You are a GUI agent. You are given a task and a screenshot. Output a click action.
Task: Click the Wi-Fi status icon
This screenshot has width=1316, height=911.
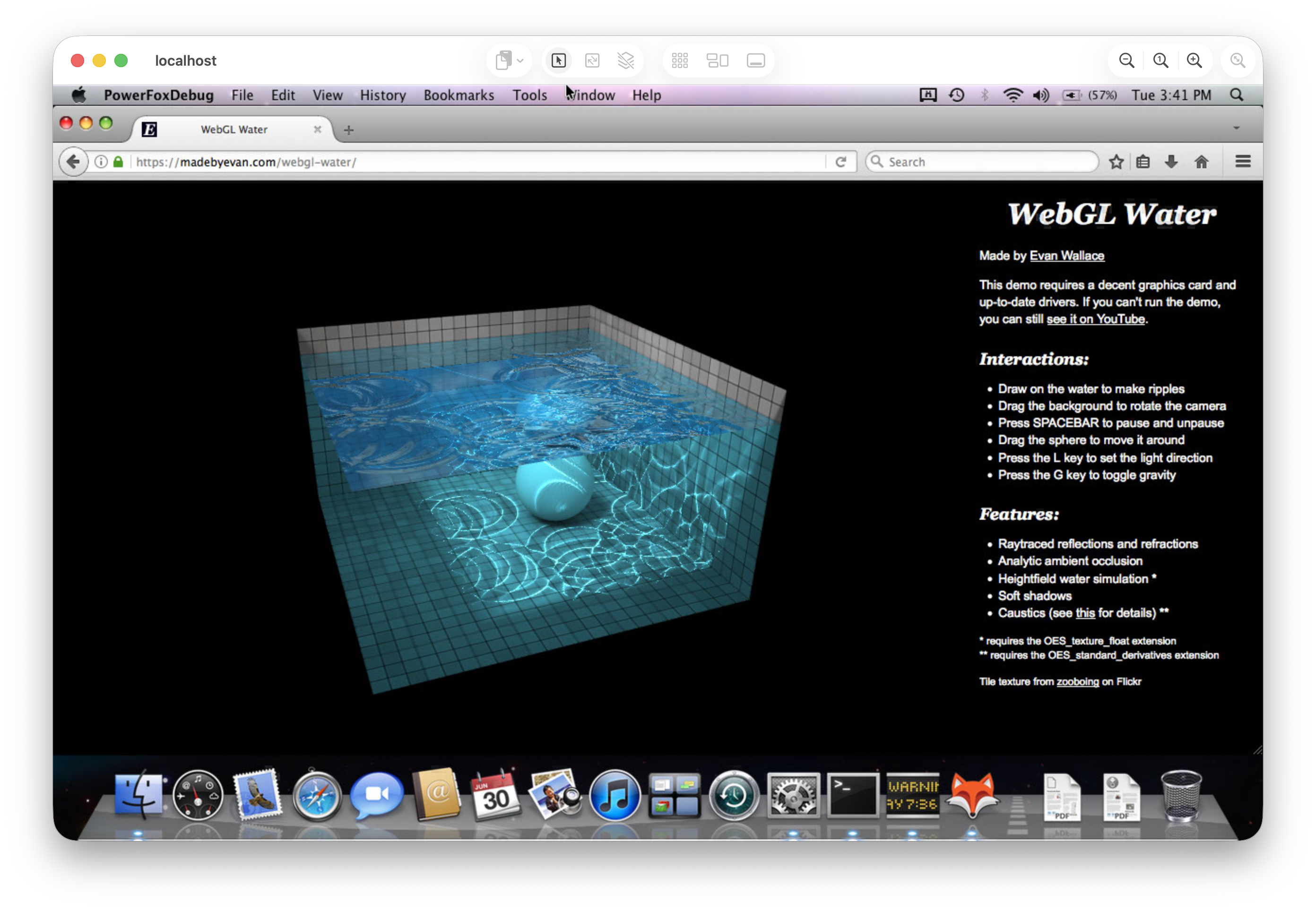1012,95
